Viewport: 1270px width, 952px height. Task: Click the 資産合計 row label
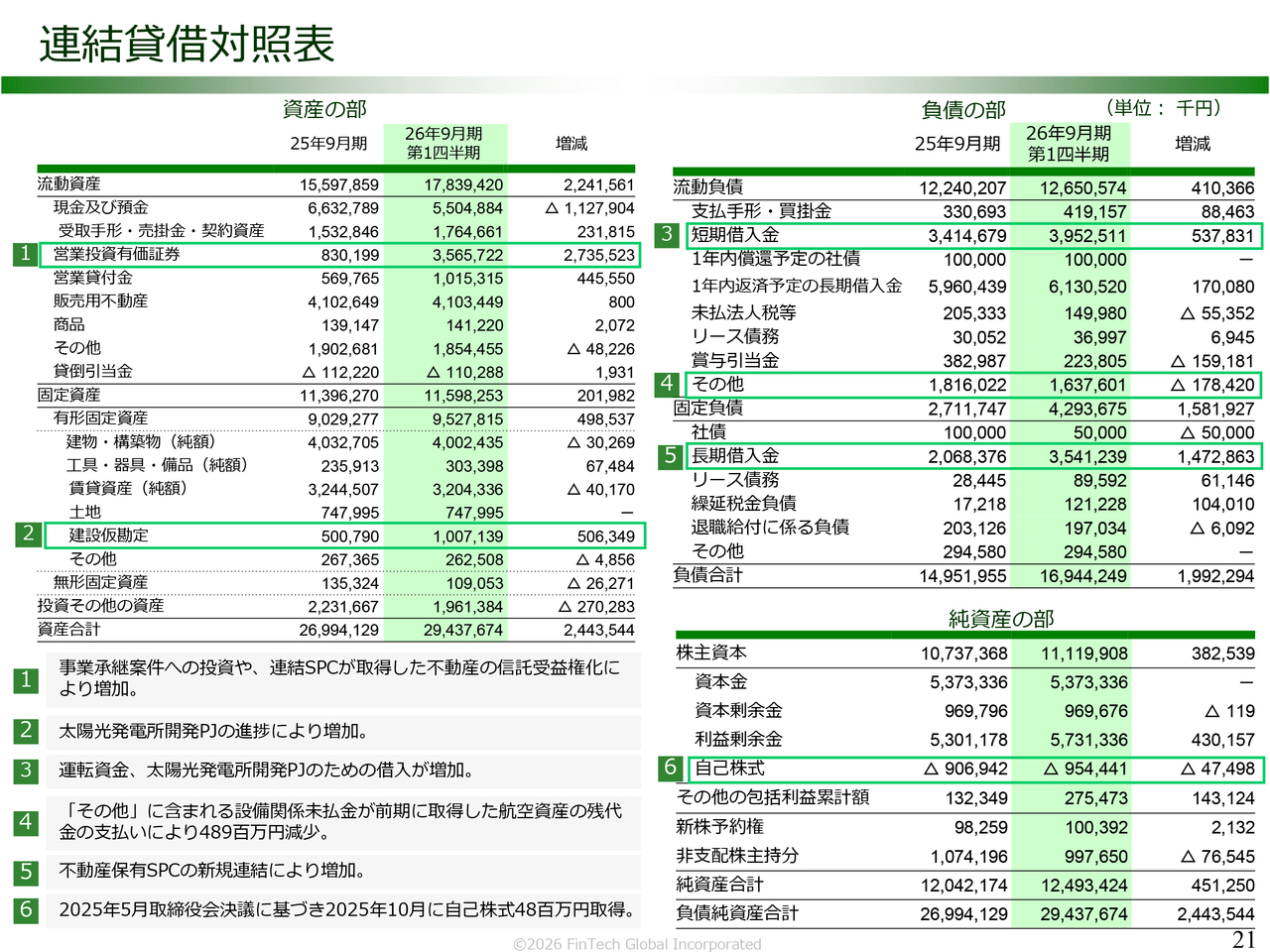[68, 630]
